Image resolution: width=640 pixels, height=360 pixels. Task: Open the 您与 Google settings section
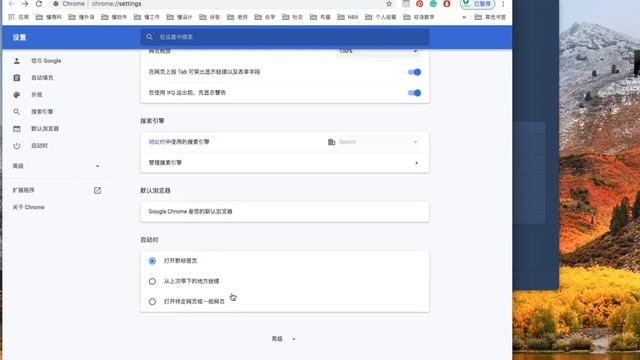(x=46, y=61)
